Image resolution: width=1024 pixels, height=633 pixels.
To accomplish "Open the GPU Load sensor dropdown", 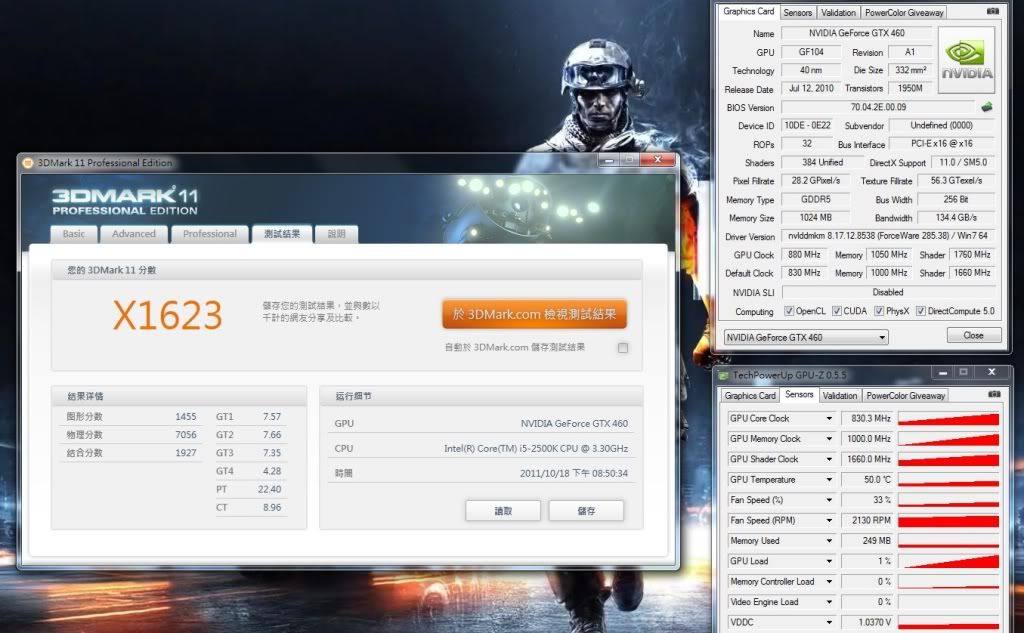I will click(x=829, y=560).
